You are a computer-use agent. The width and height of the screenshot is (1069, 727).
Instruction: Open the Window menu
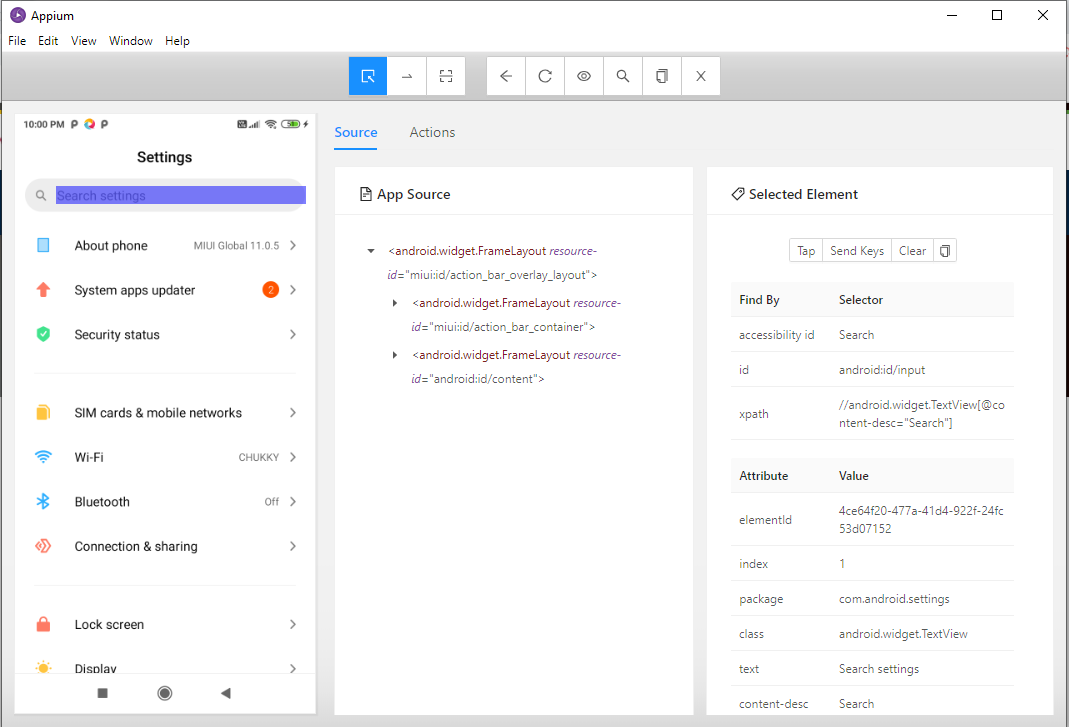(131, 41)
